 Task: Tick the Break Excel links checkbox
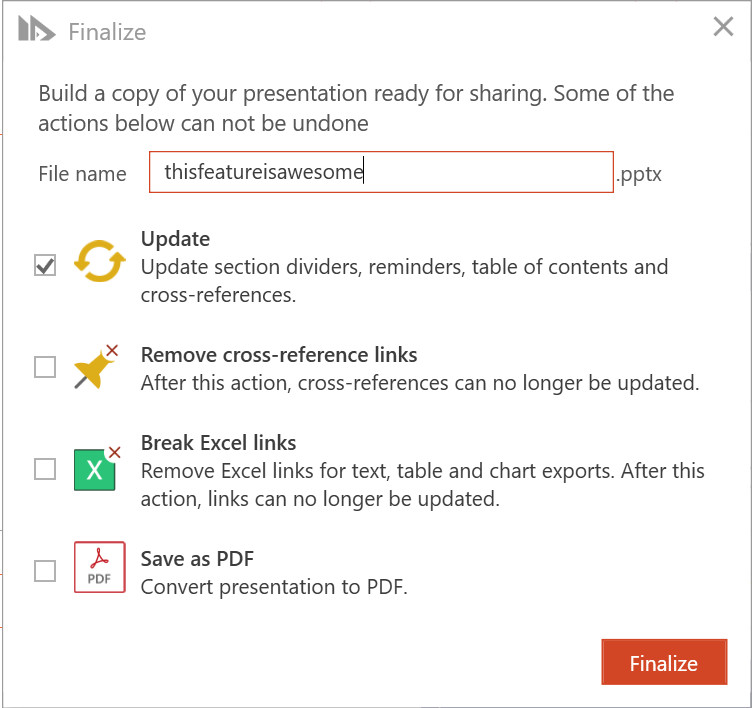pyautogui.click(x=45, y=468)
